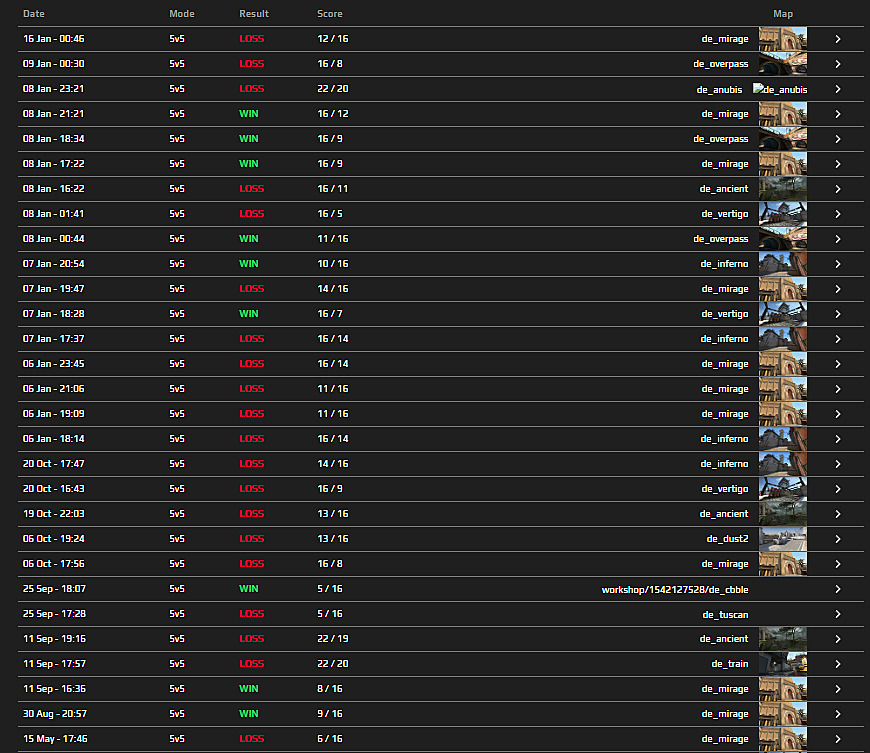Screen dimensions: 870x753
Task: Expand the 16 Jan 00:46 match chevron
Action: [837, 39]
